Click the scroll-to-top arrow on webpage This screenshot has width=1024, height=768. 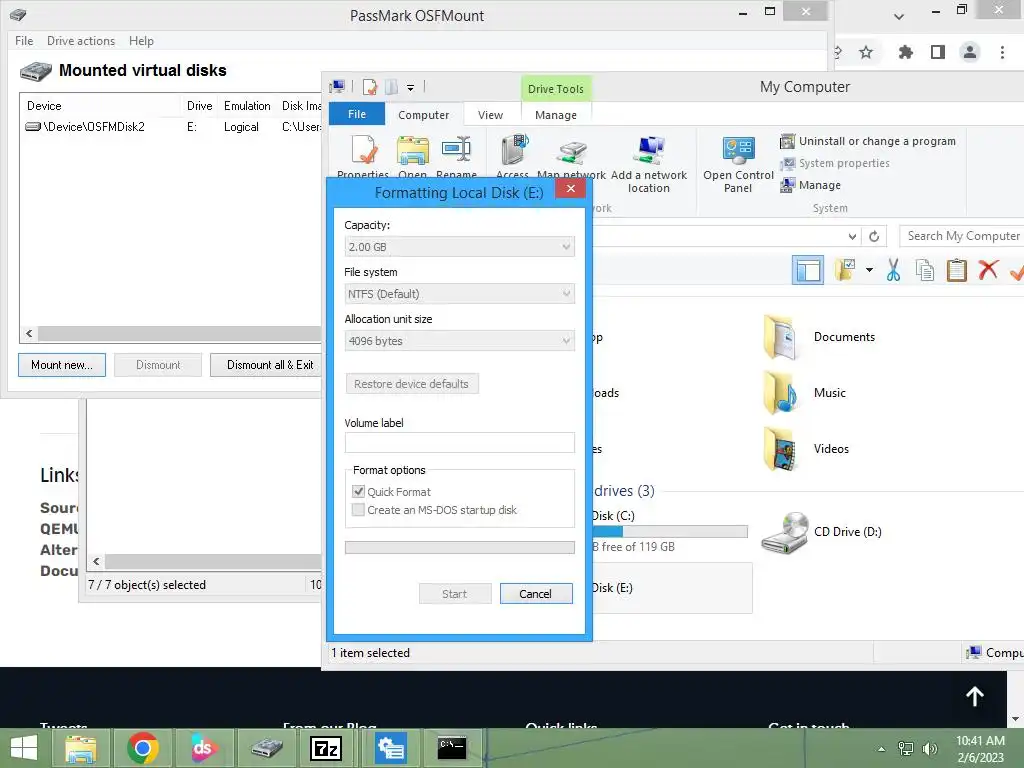pos(975,696)
